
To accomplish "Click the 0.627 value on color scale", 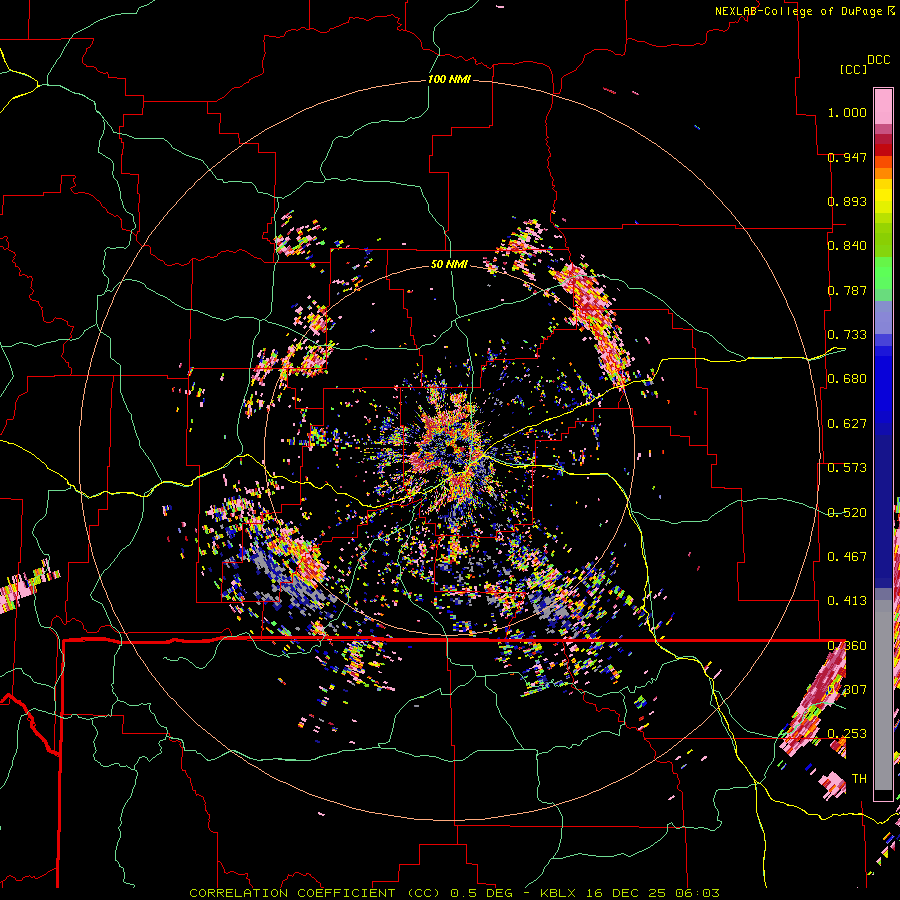I will point(847,424).
